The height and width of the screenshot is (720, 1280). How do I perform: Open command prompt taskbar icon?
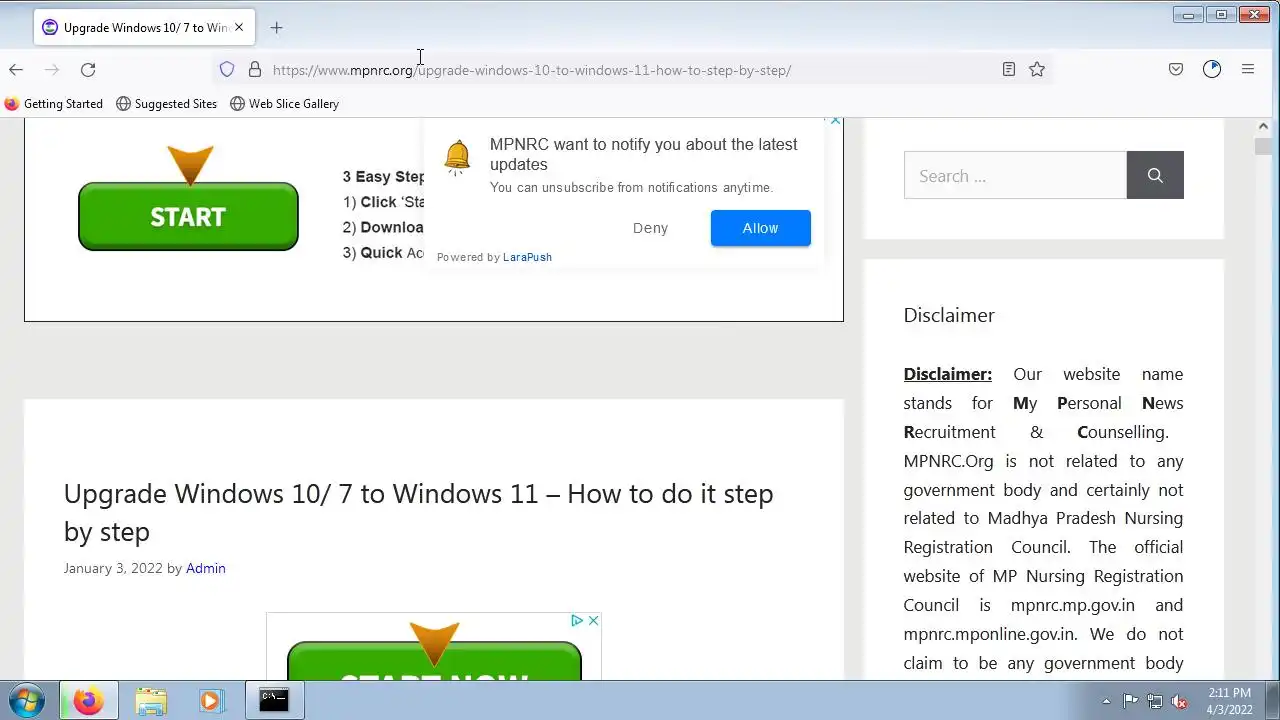click(274, 700)
